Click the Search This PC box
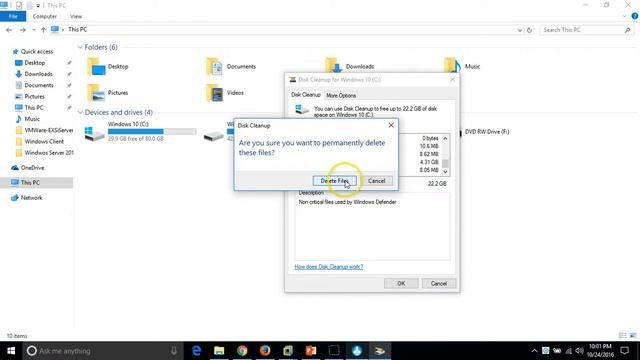640x360 pixels. [x=582, y=30]
